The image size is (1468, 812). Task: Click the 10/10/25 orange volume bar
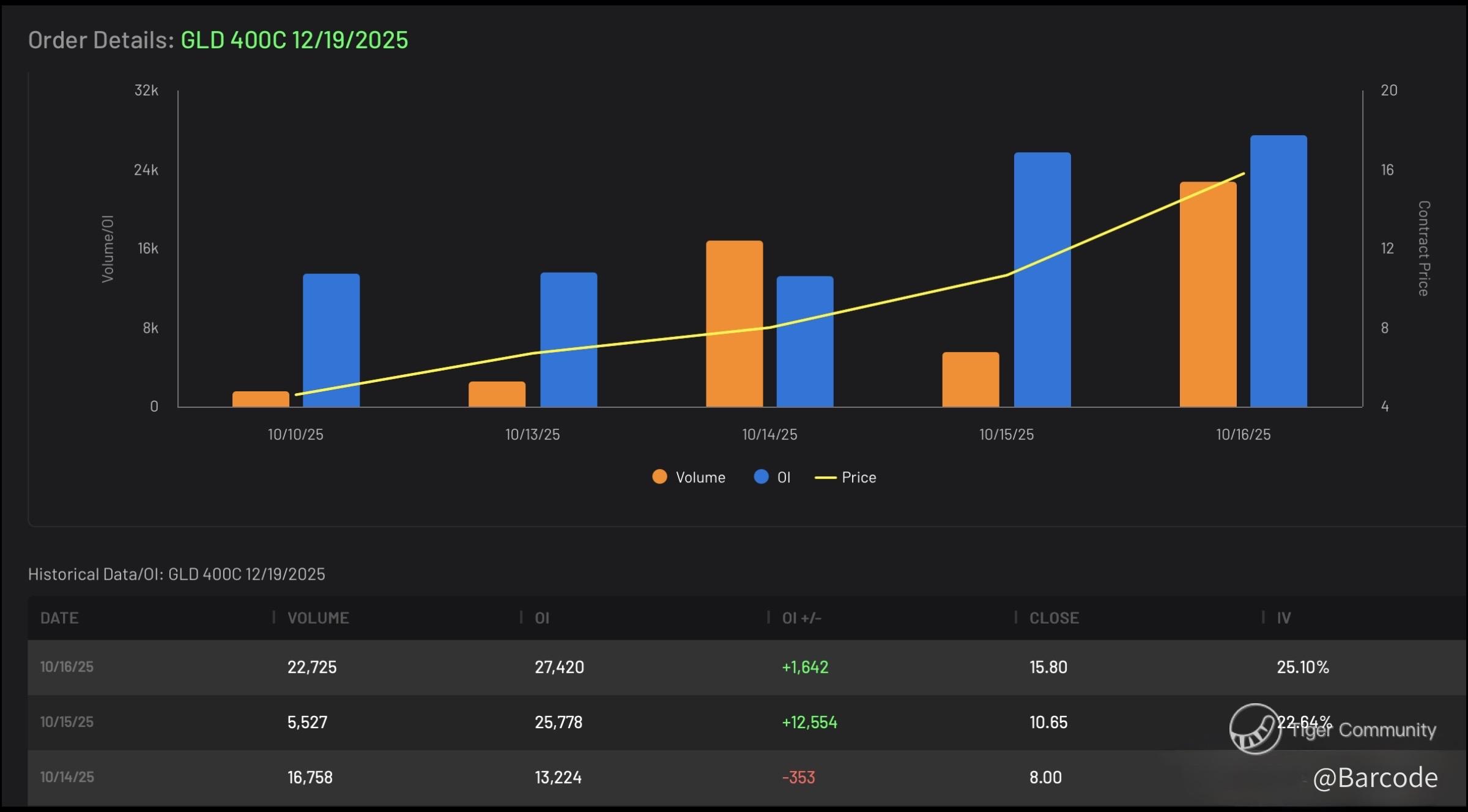click(261, 399)
